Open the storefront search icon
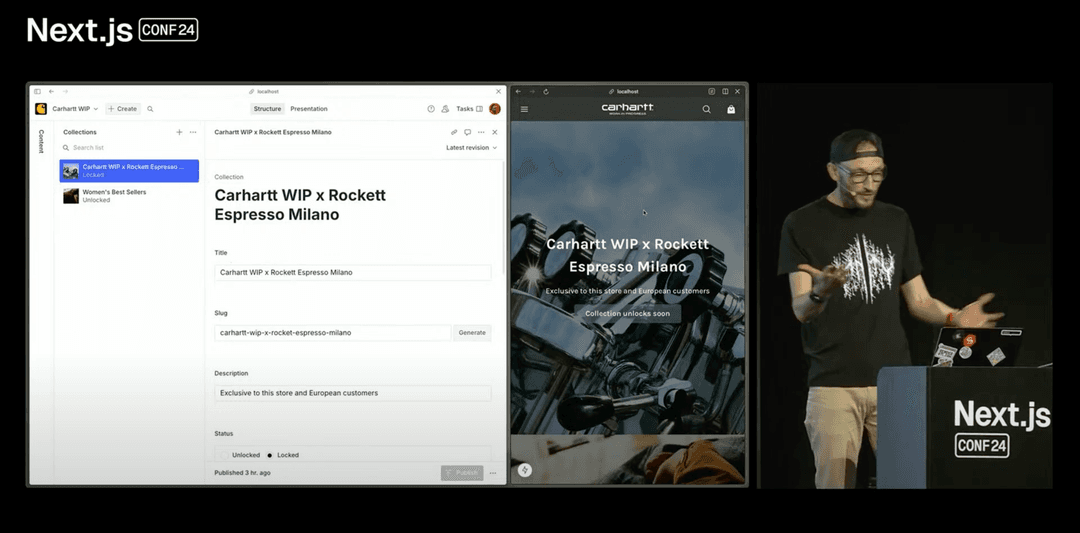Screen dimensions: 1080x533 click(706, 109)
